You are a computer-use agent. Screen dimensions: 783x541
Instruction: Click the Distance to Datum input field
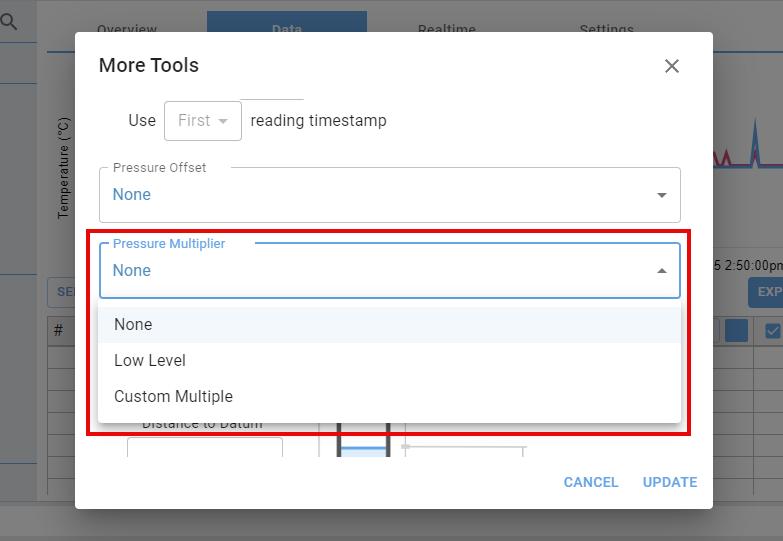point(205,448)
